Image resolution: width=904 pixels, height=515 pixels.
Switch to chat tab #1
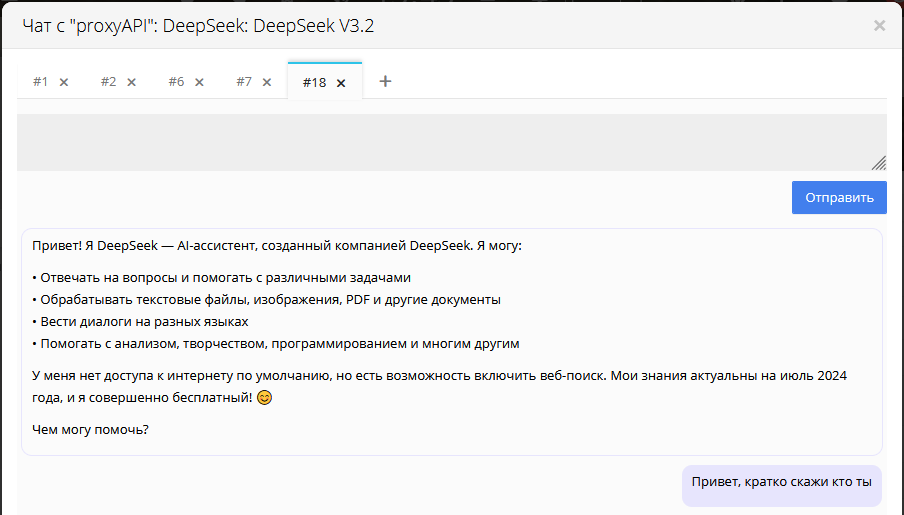click(40, 82)
